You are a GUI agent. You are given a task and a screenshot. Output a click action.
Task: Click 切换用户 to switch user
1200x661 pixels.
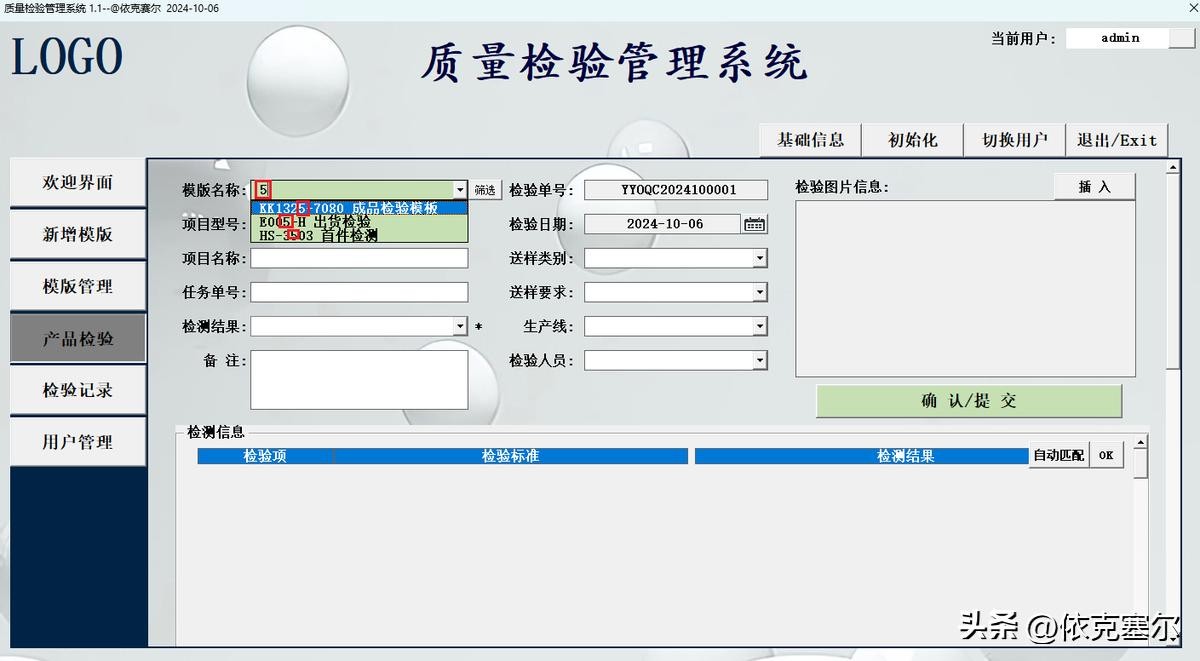pyautogui.click(x=1014, y=140)
